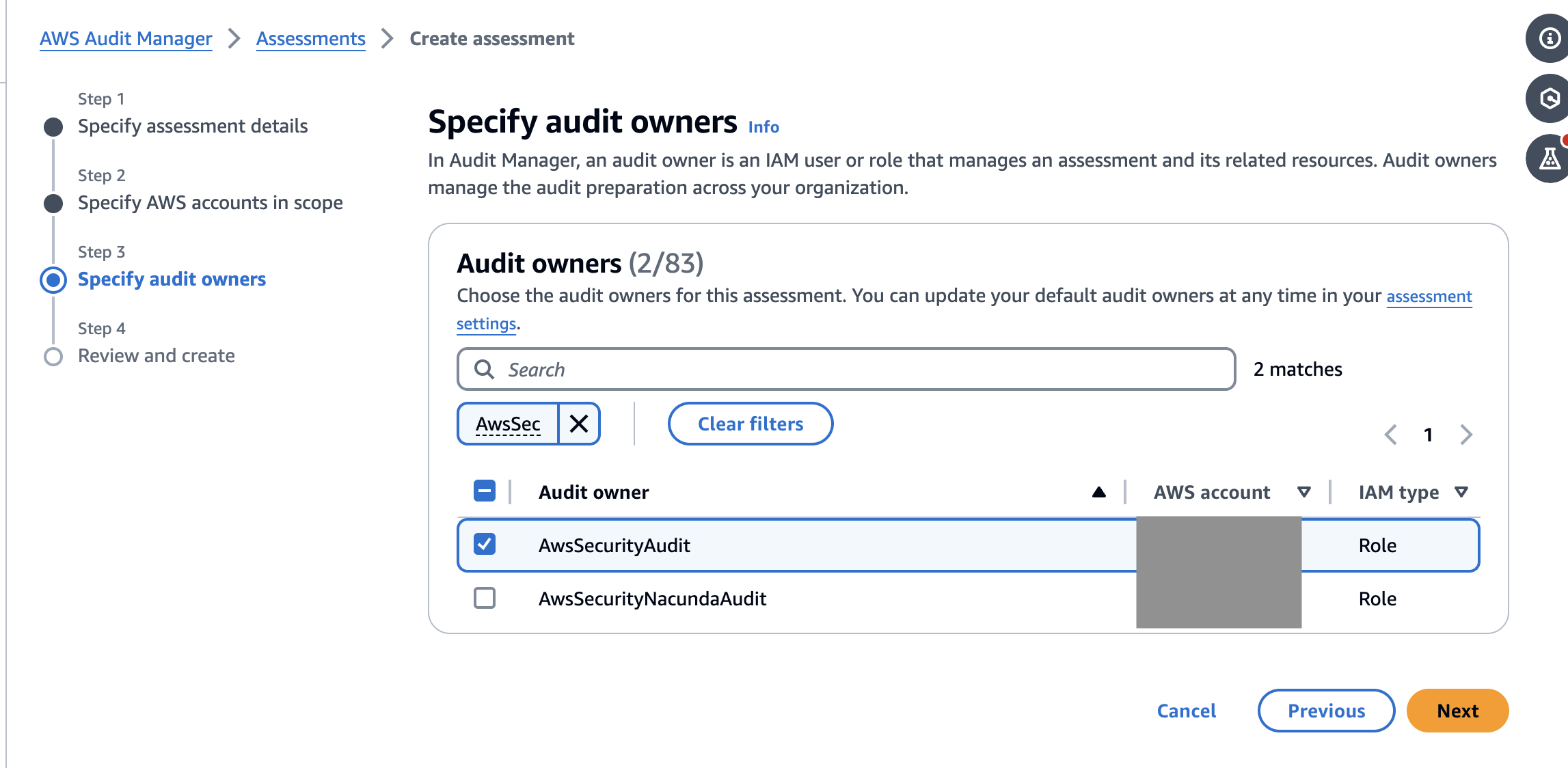Click the AWS account column header
Viewport: 1568px width, 768px height.
point(1212,492)
